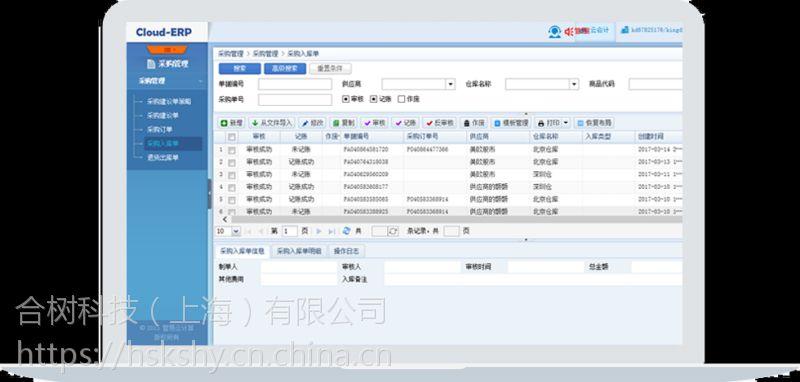The height and width of the screenshot is (382, 800).
Task: Click 从文件导入 import from file button
Action: click(272, 123)
